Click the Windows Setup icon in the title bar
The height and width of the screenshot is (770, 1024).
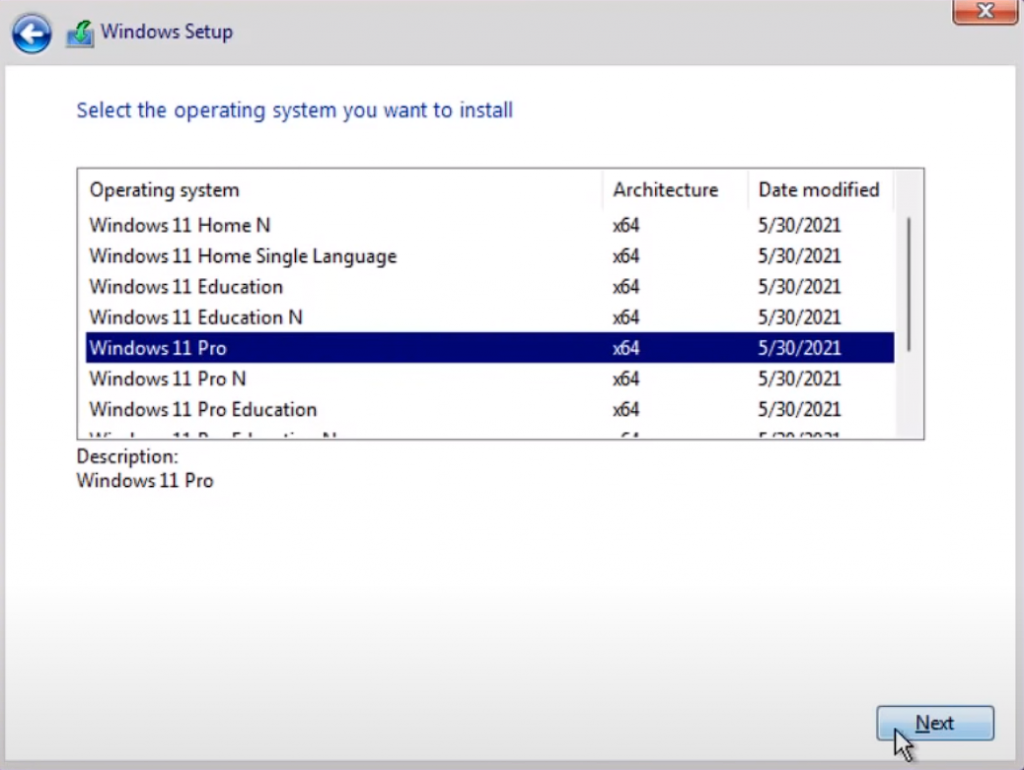[80, 33]
